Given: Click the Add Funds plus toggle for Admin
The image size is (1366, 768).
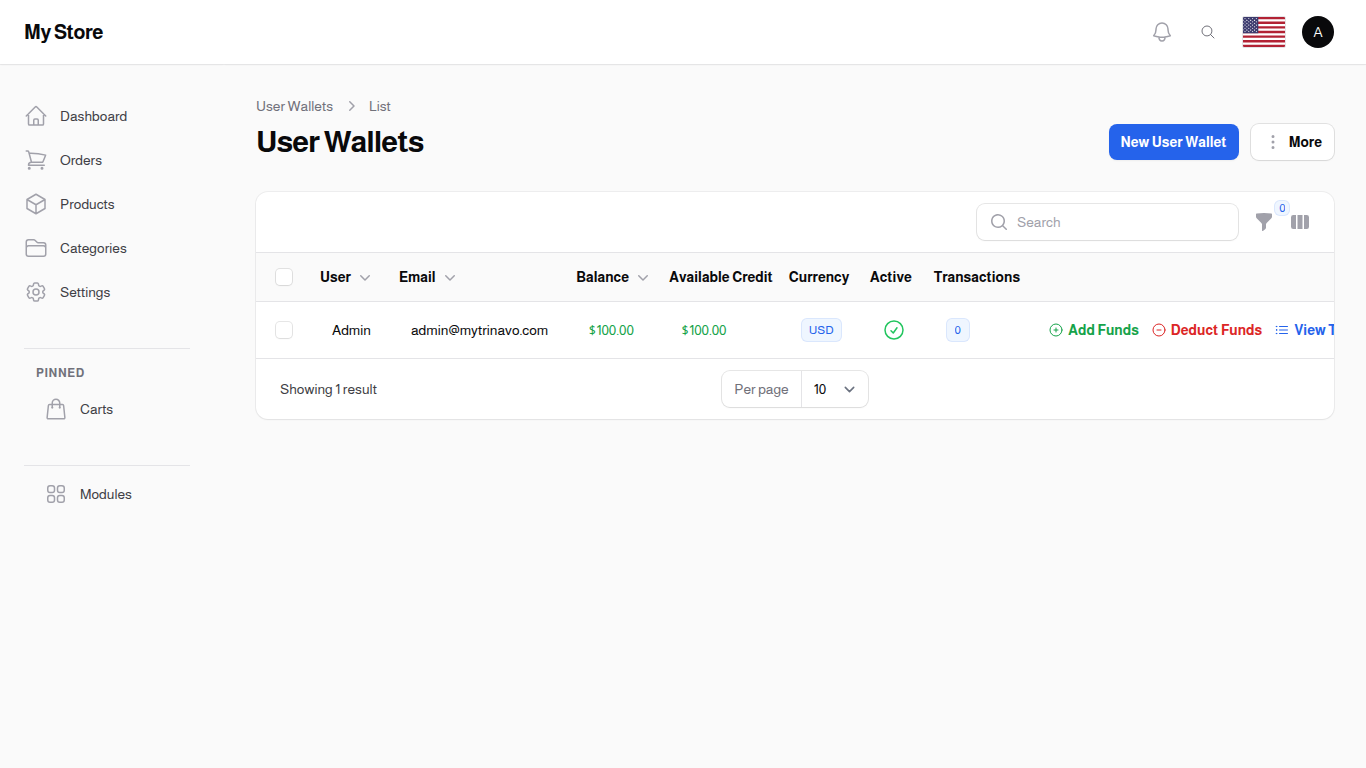Looking at the screenshot, I should 1055,330.
